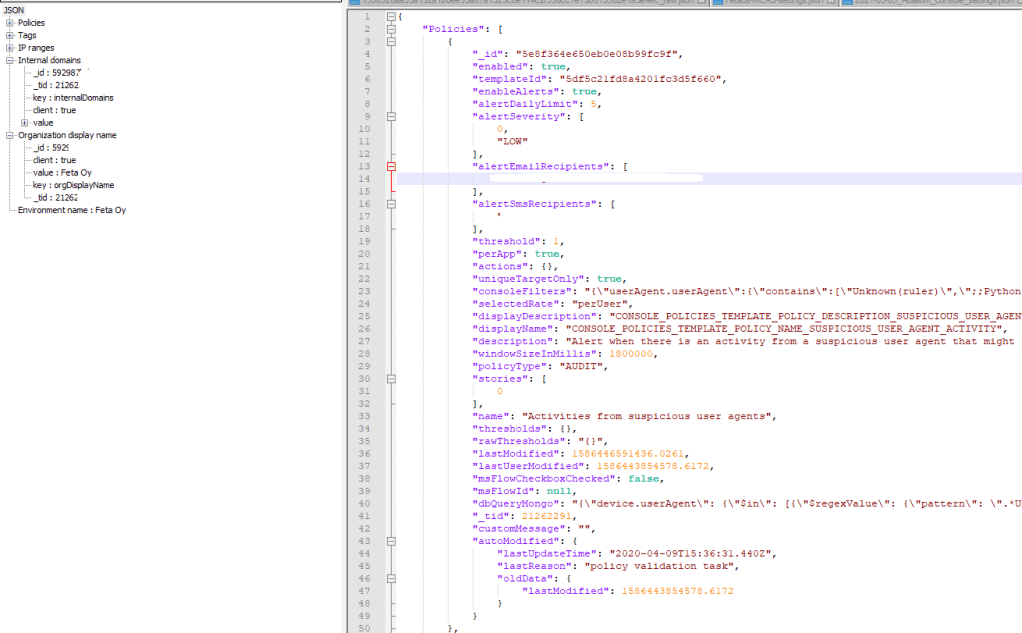The height and width of the screenshot is (633, 1022).
Task: Expand the value node under Internal domains
Action: (24, 123)
